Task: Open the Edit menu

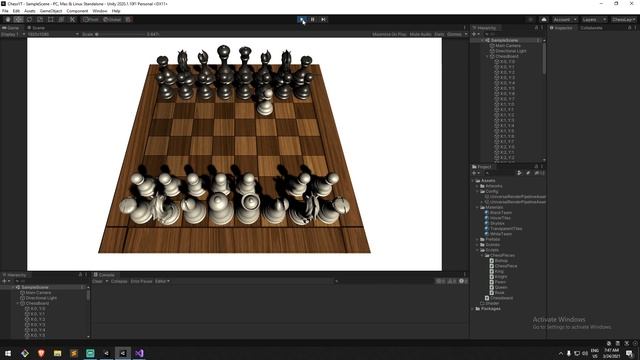Action: click(x=16, y=11)
